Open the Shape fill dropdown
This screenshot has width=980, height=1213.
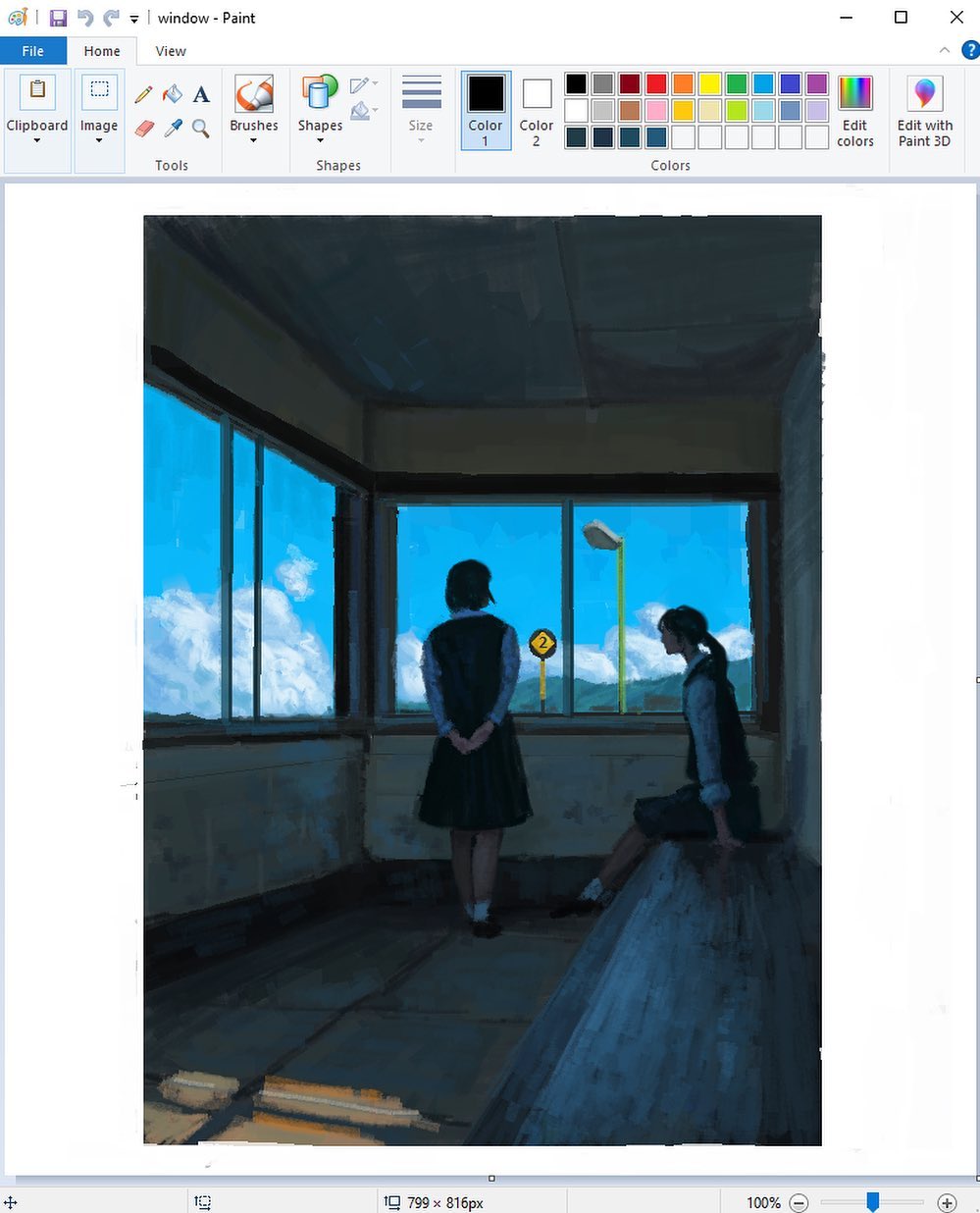[364, 111]
